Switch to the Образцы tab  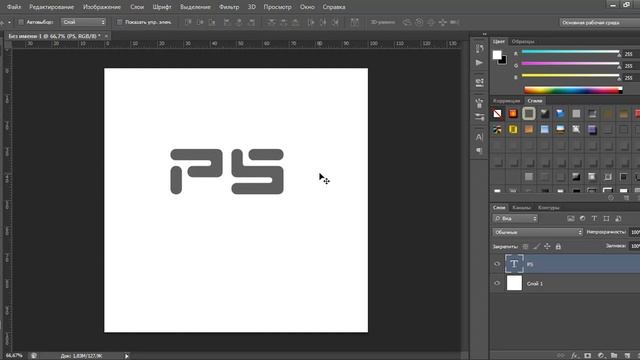click(x=523, y=42)
